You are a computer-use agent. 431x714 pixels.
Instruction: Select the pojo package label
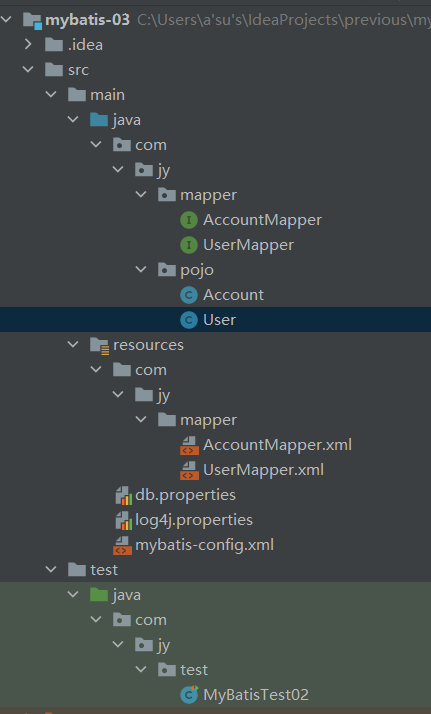(x=197, y=270)
